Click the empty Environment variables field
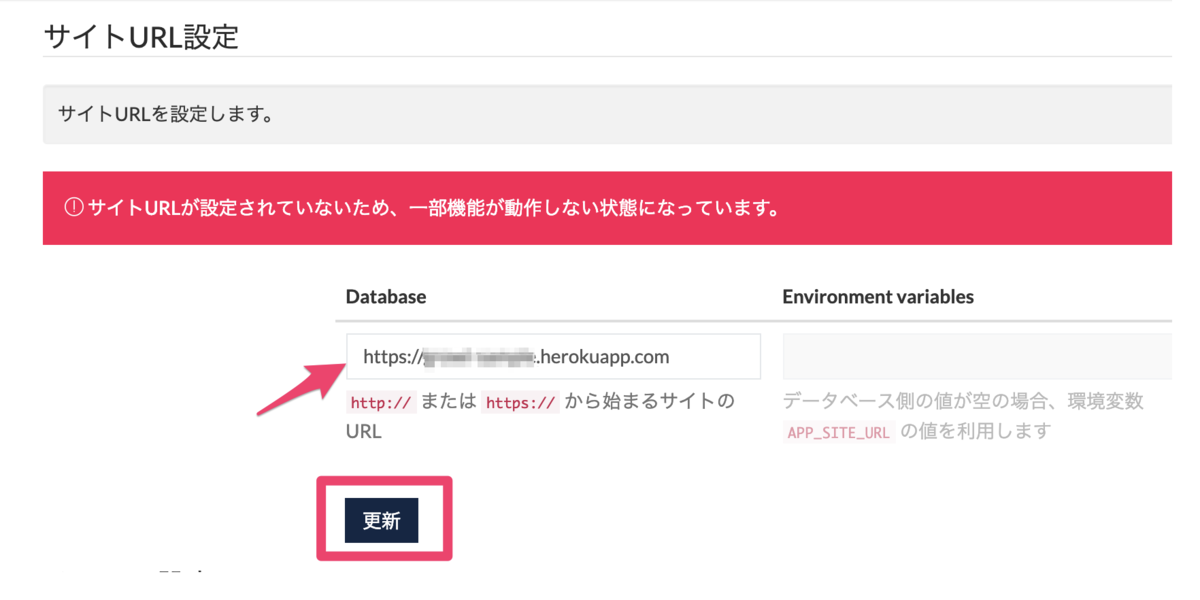1200x600 pixels. pos(975,356)
